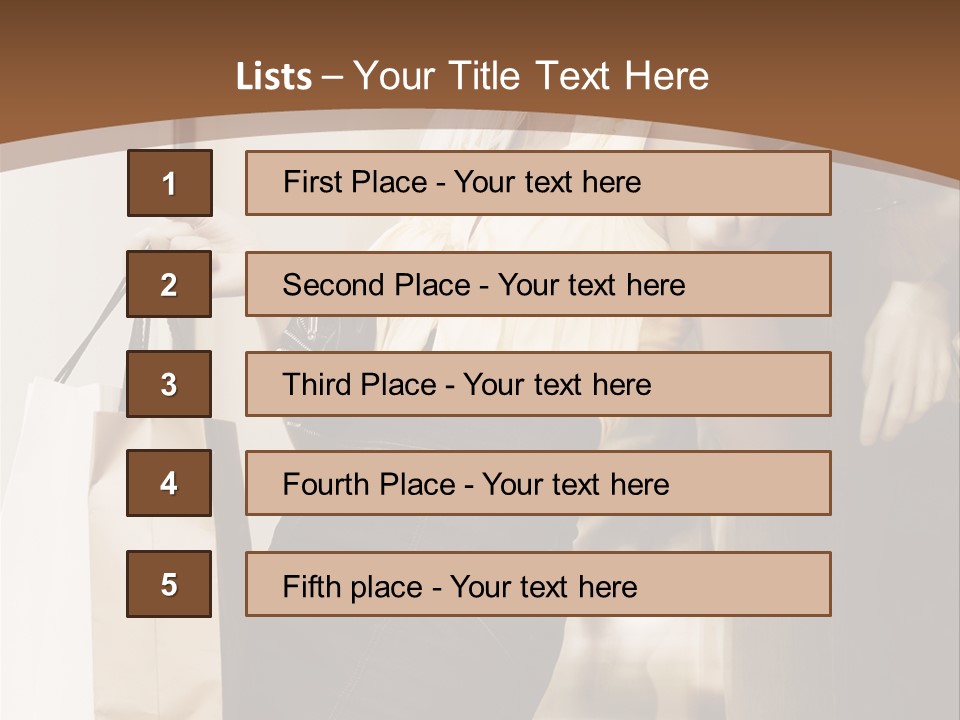Click the words 'First Place' in row one
Image resolution: width=960 pixels, height=720 pixels.
point(355,182)
